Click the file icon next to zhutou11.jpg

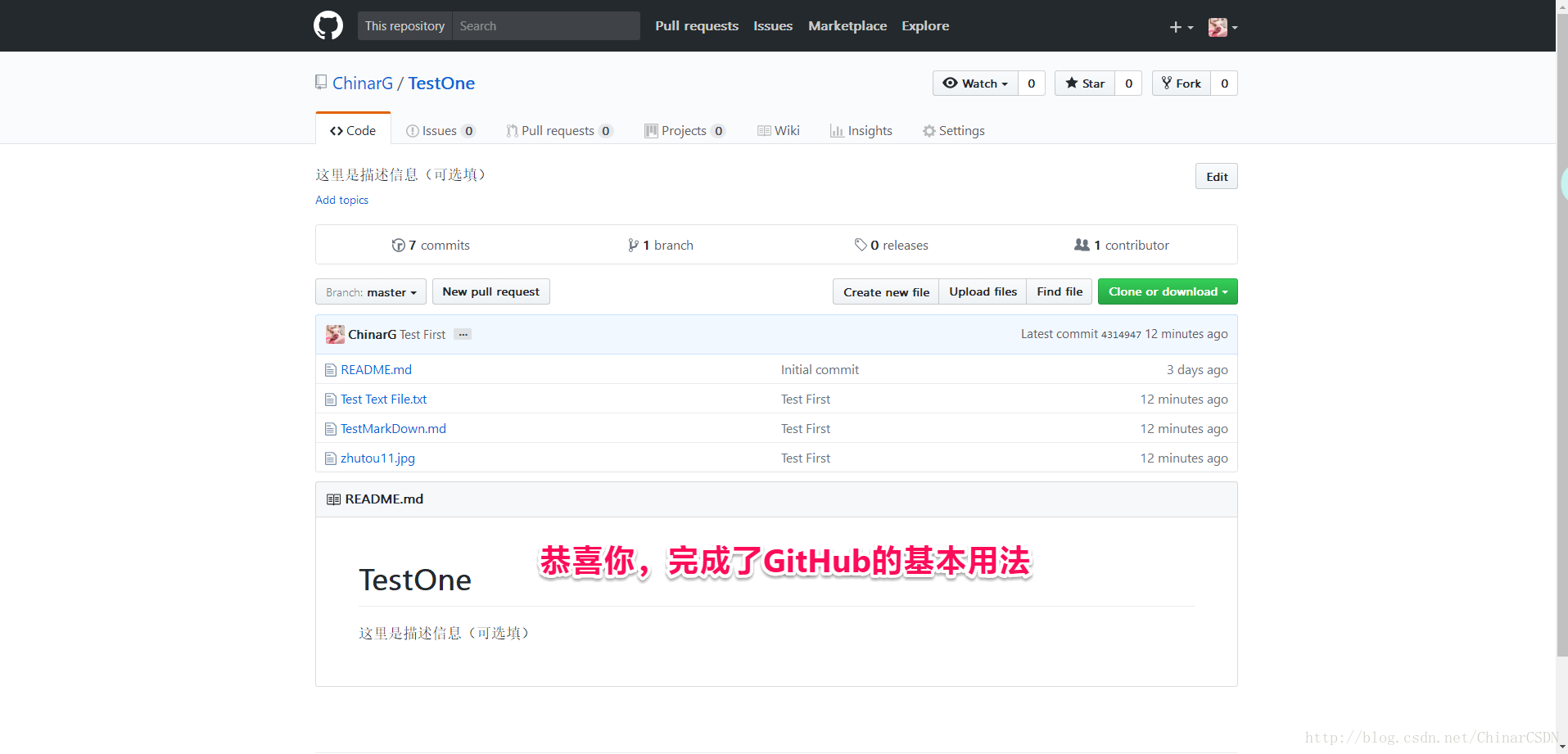pos(331,458)
